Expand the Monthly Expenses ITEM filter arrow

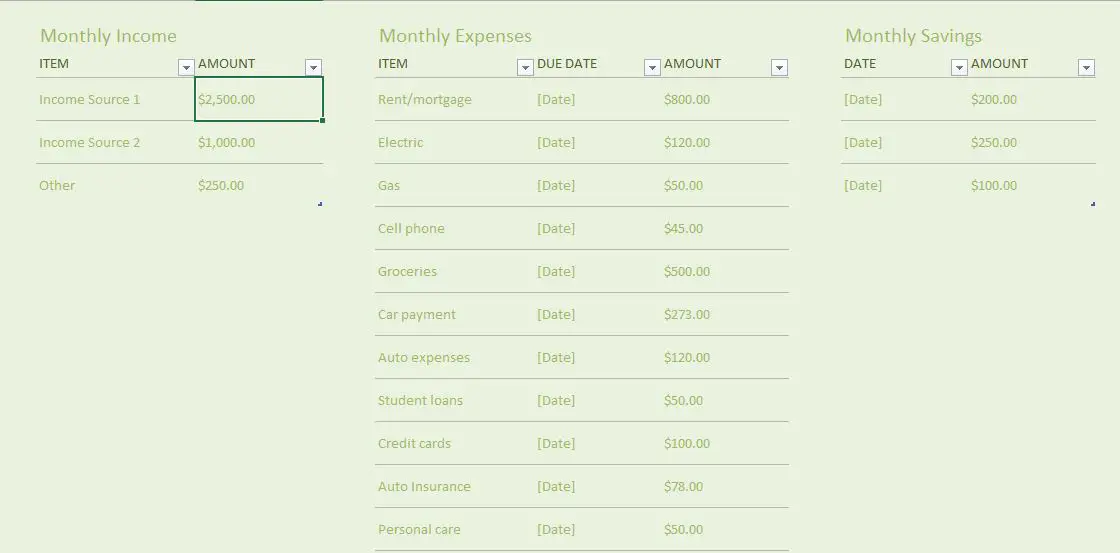525,67
